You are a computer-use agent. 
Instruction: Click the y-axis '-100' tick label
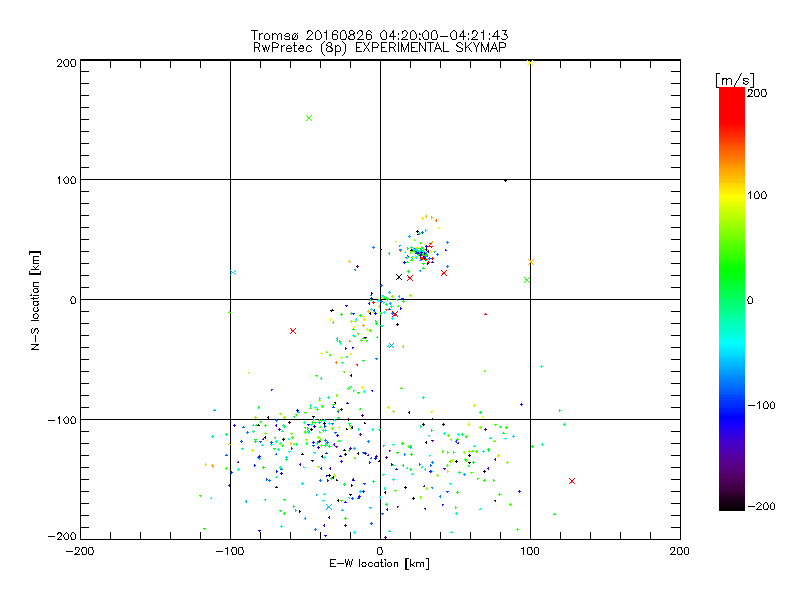click(x=63, y=420)
